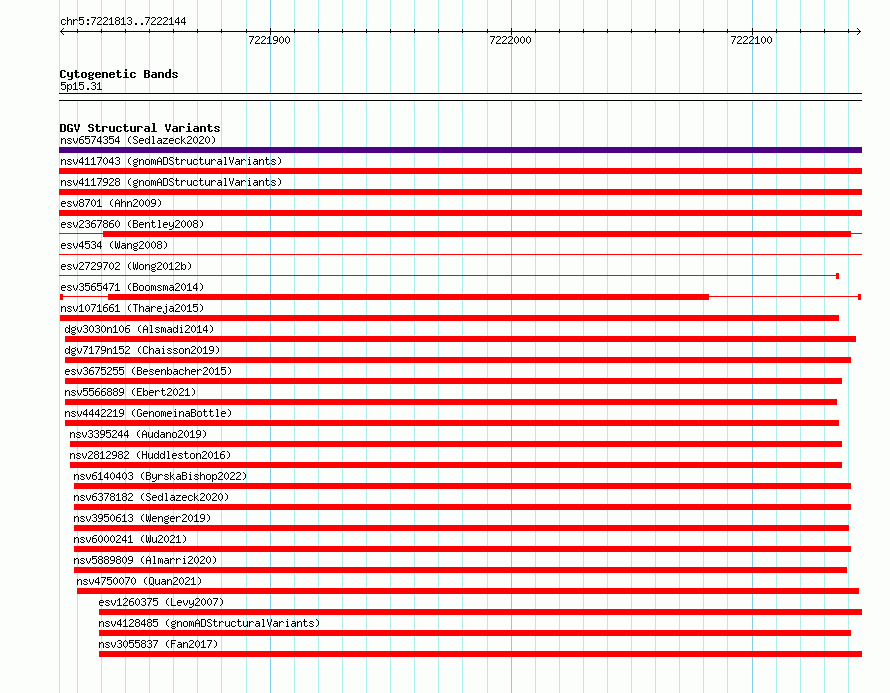Click ruler position 7221900

(270, 40)
